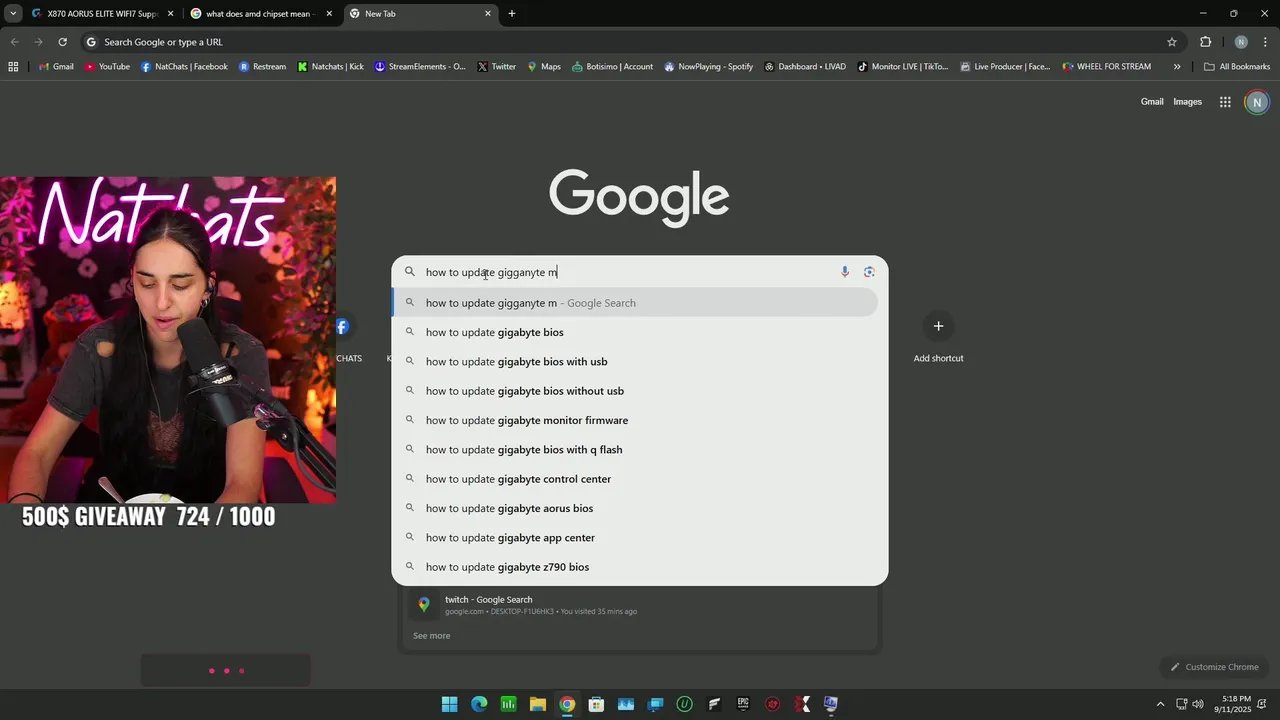Open the Botisimo Account bookmark

pos(613,67)
